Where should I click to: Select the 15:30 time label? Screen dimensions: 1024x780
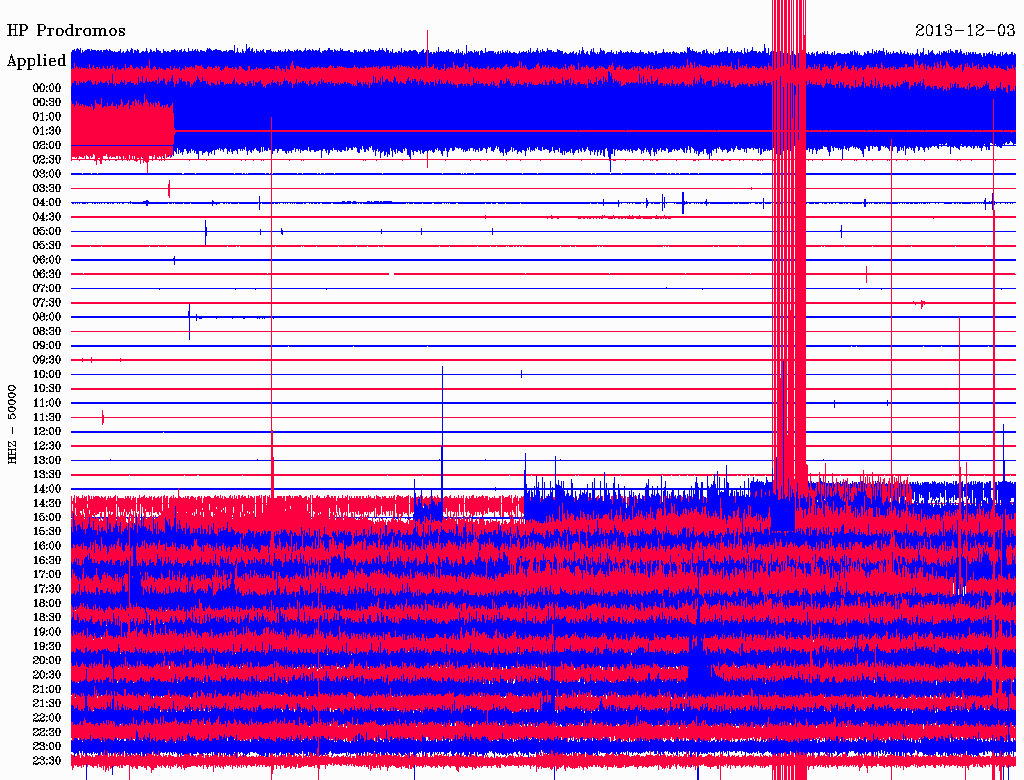coord(47,532)
